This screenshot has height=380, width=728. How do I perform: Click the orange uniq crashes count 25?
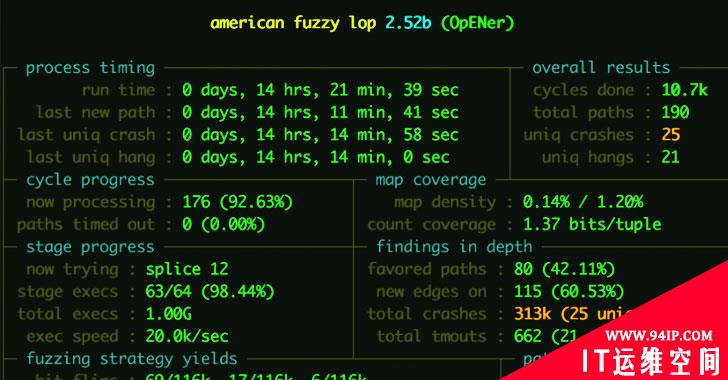click(x=671, y=134)
